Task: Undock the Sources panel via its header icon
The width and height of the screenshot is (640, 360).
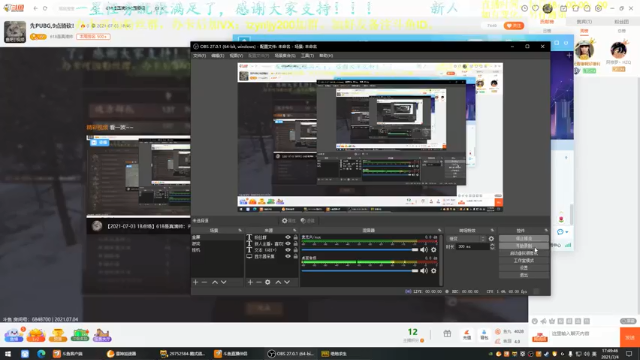Action: pos(294,231)
